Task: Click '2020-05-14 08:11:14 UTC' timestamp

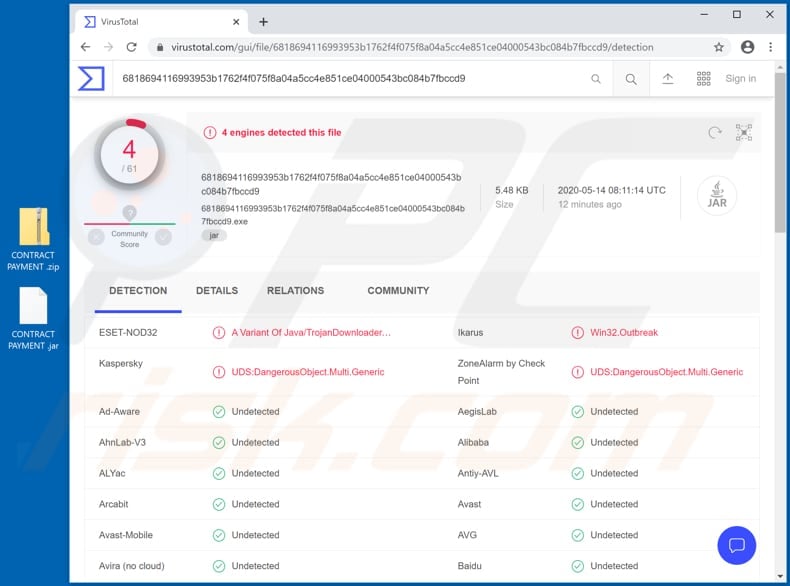Action: [612, 190]
